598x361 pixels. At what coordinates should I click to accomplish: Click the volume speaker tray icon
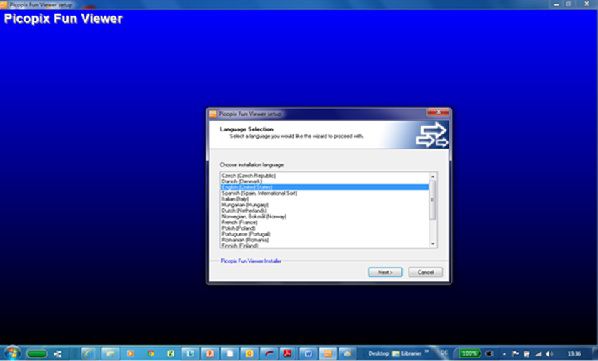(x=549, y=354)
